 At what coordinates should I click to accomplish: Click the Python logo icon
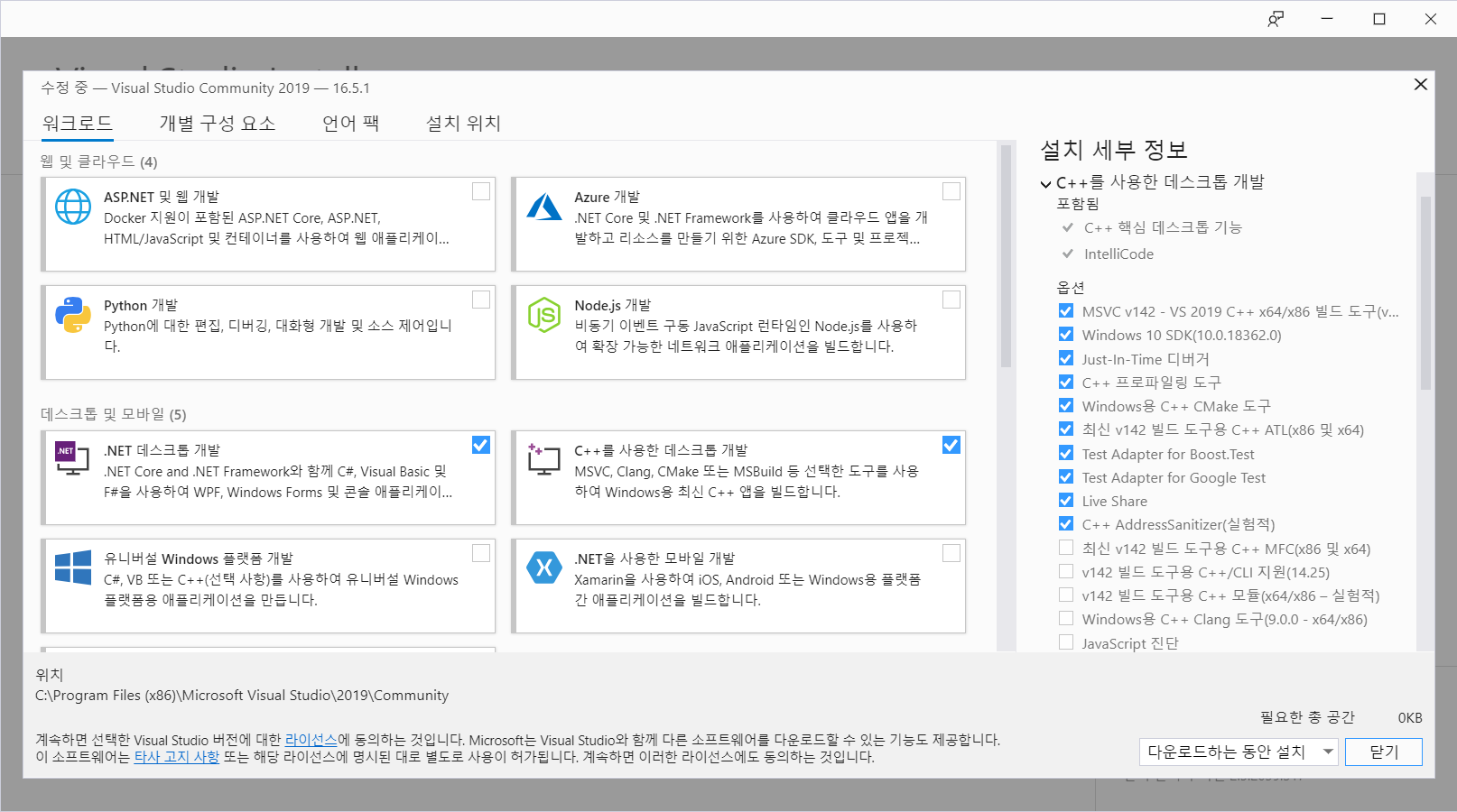coord(73,315)
